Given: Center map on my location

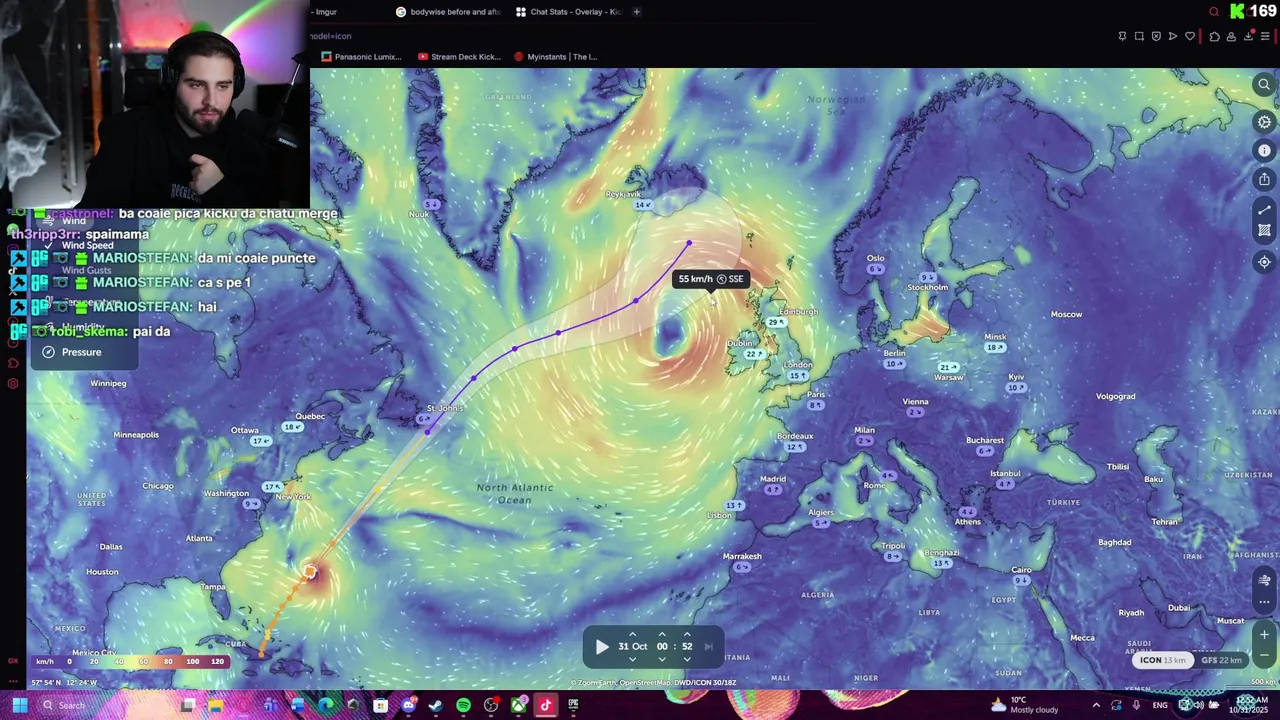Looking at the screenshot, I should coord(1264,262).
